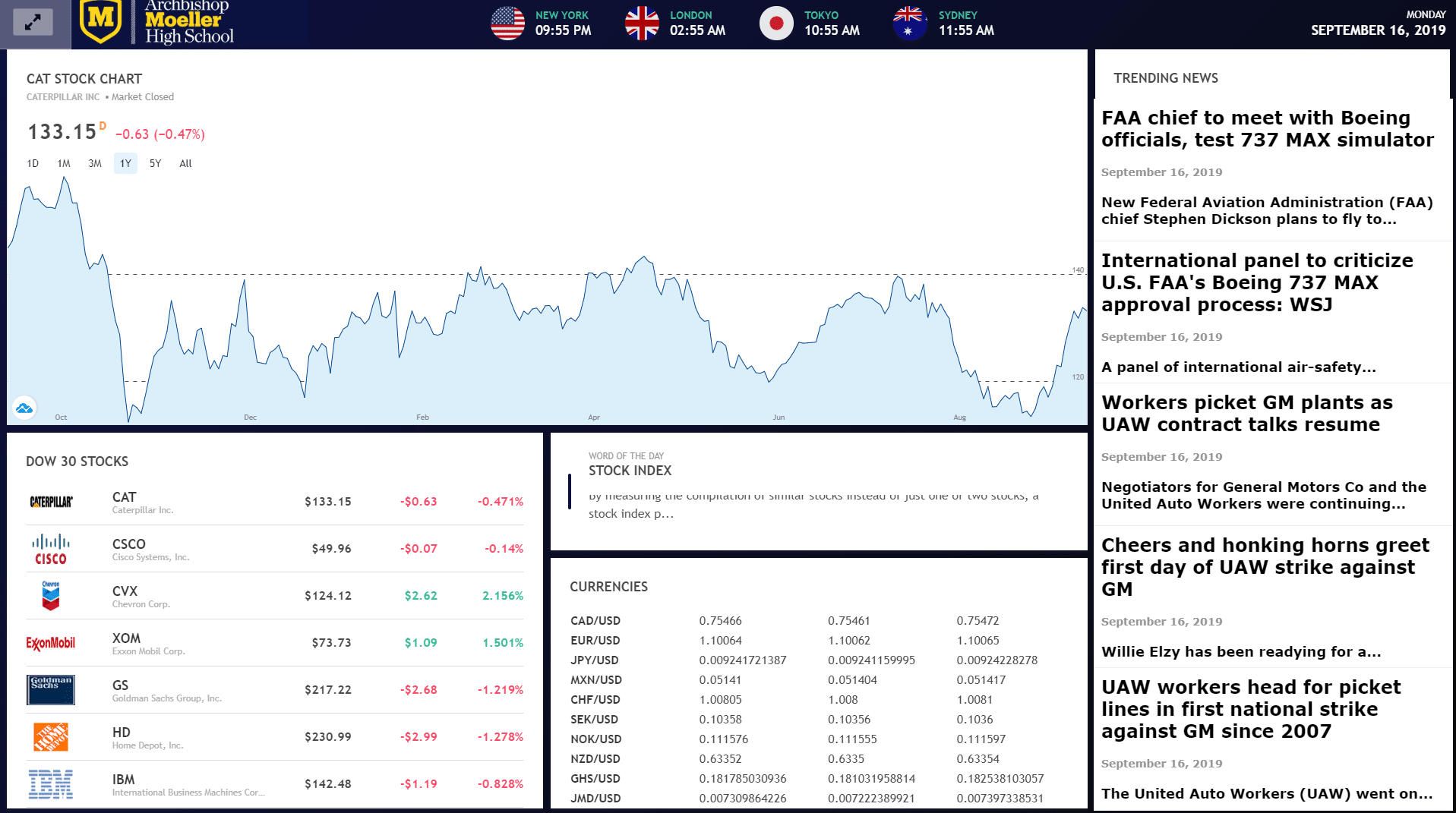Click the CAD/USD currency pair

point(595,621)
